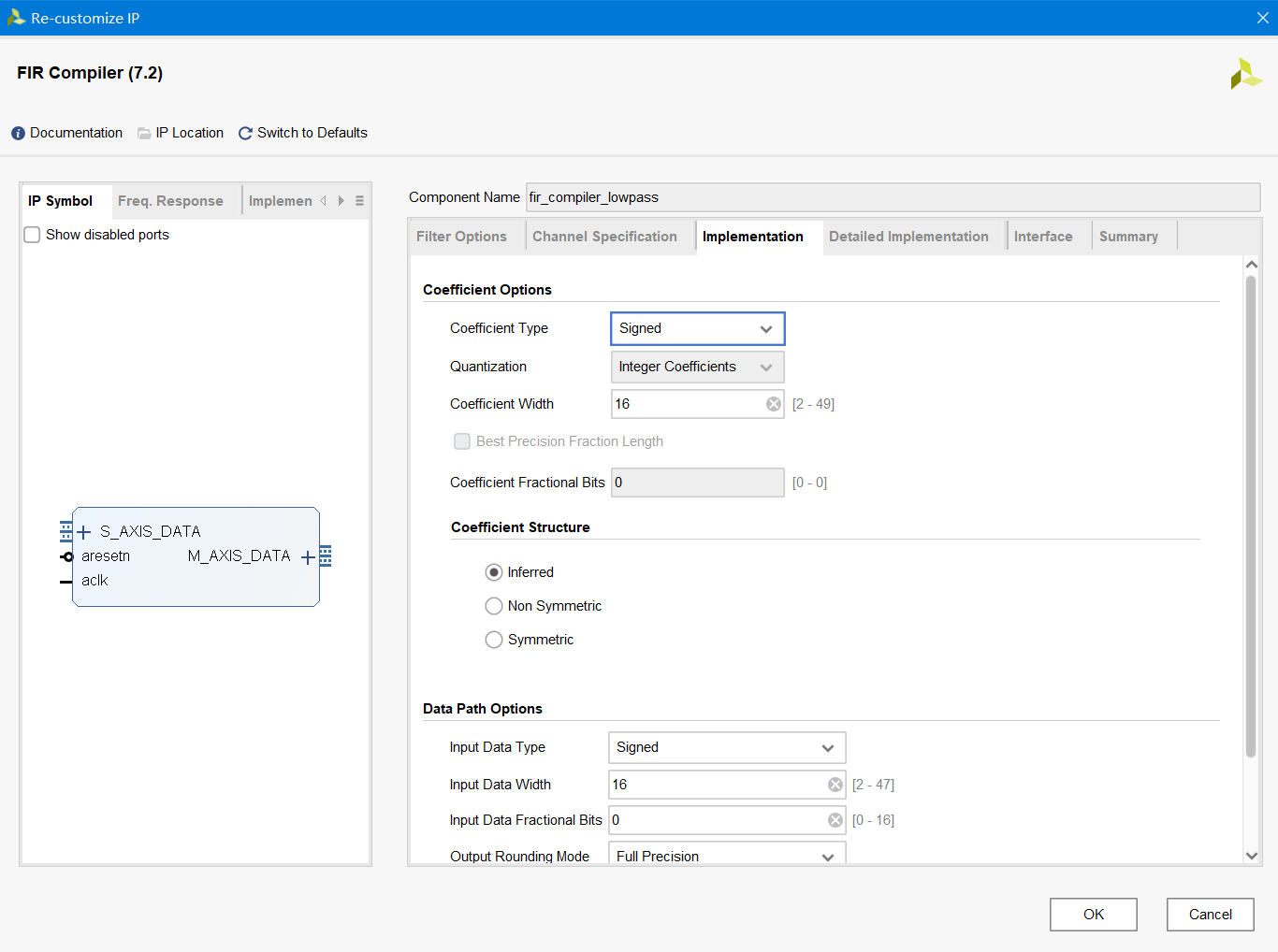This screenshot has width=1278, height=952.
Task: Select the Non Symmetric radio option
Action: [x=494, y=606]
